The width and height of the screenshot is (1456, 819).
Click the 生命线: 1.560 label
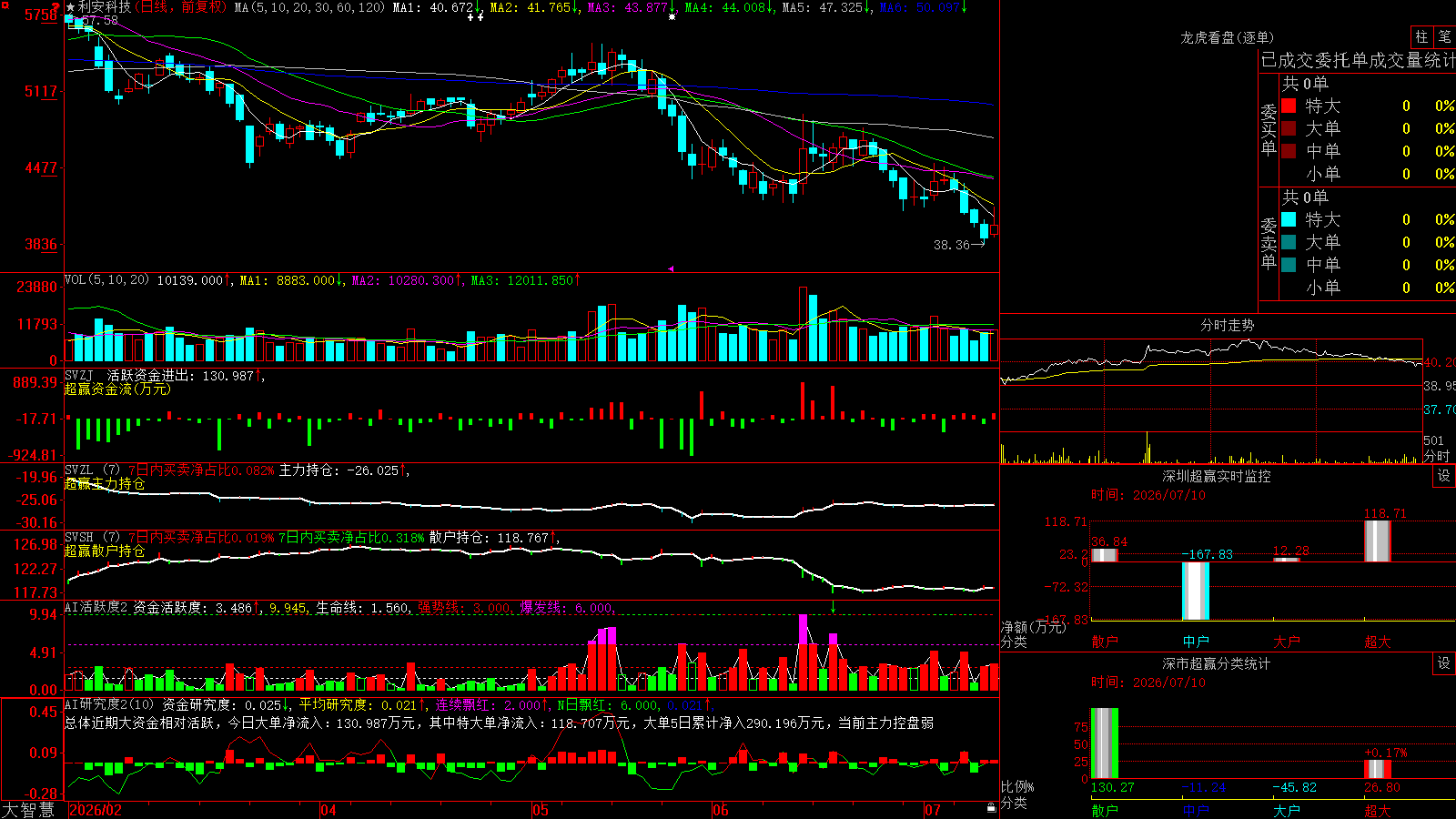coord(362,607)
